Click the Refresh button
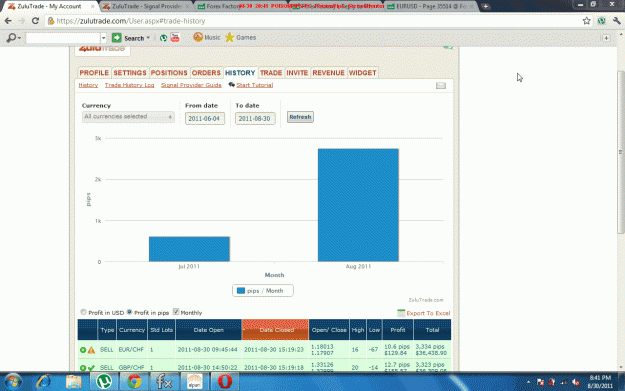625x391 pixels. point(300,117)
